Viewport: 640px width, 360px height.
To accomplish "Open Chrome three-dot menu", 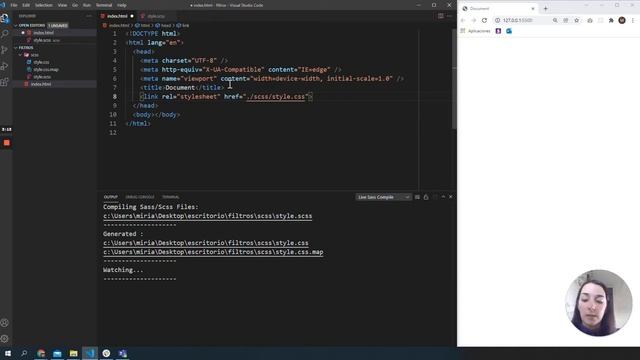I will click(x=633, y=20).
